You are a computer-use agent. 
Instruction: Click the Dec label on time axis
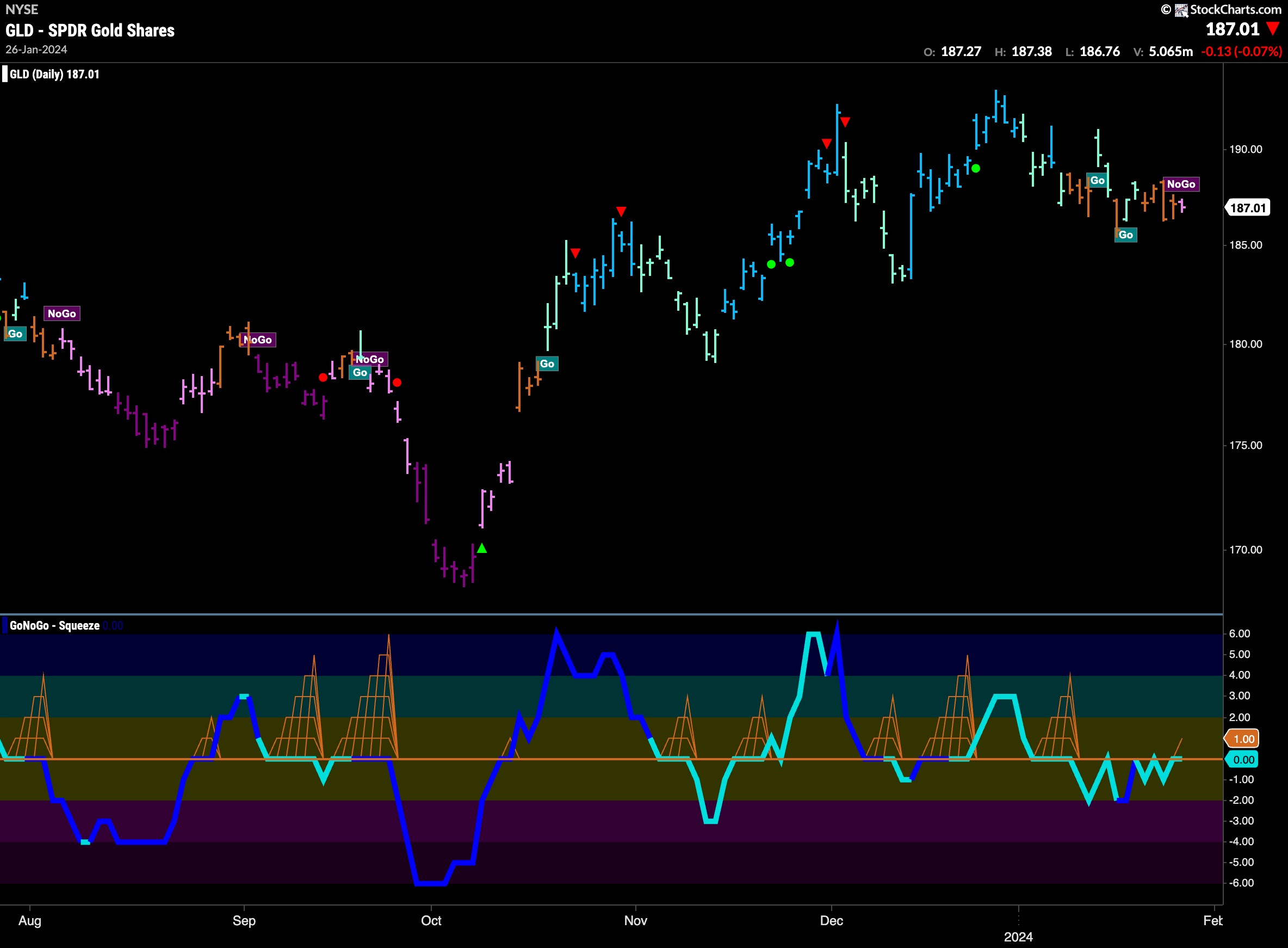click(832, 920)
